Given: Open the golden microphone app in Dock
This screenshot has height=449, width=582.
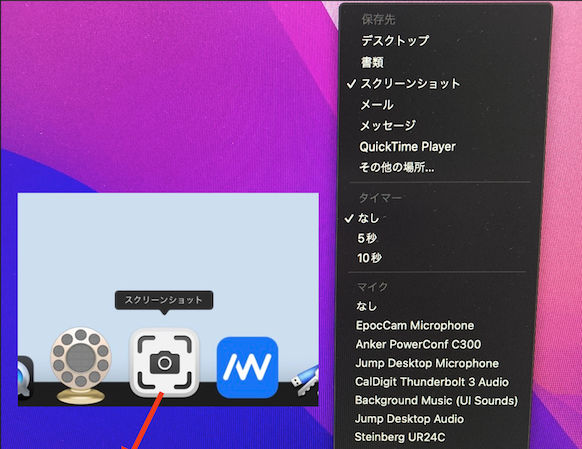Looking at the screenshot, I should [x=81, y=365].
